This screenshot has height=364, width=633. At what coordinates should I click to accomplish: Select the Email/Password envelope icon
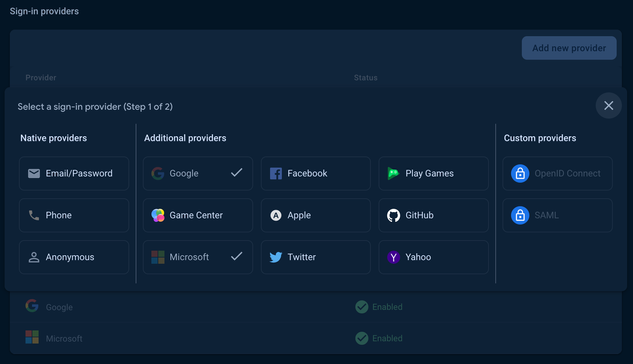[34, 174]
